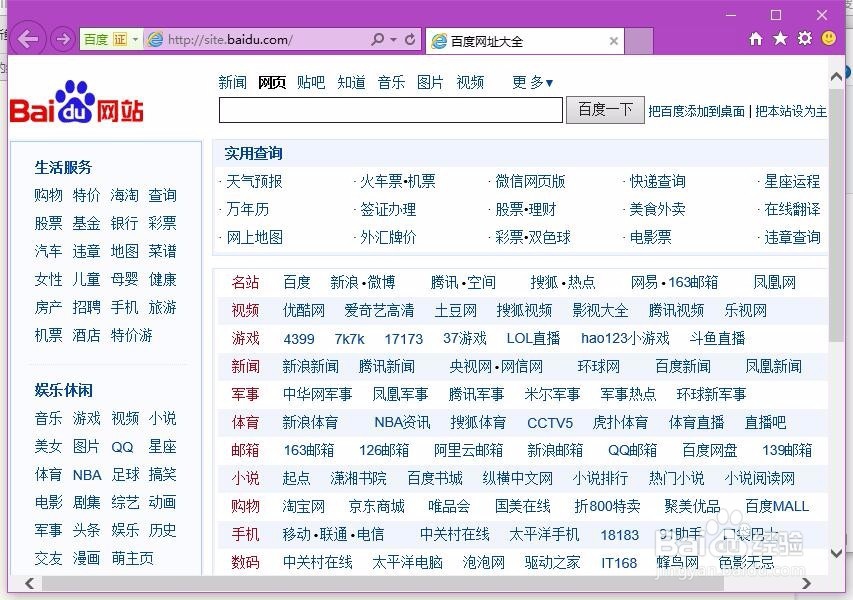Open 淘宝网 link
The height and width of the screenshot is (600, 853).
(x=304, y=506)
